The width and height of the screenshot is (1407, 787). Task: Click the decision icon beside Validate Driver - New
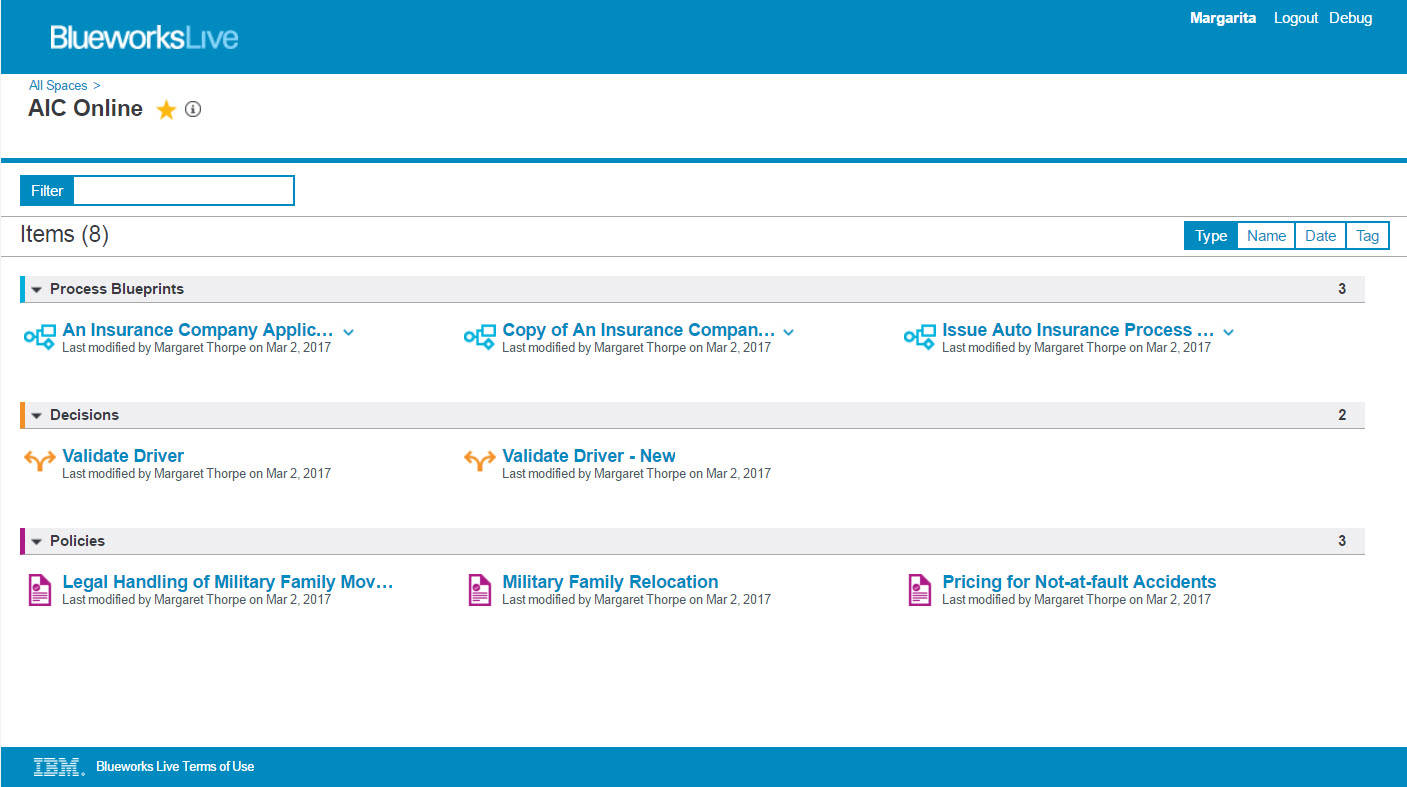click(479, 461)
